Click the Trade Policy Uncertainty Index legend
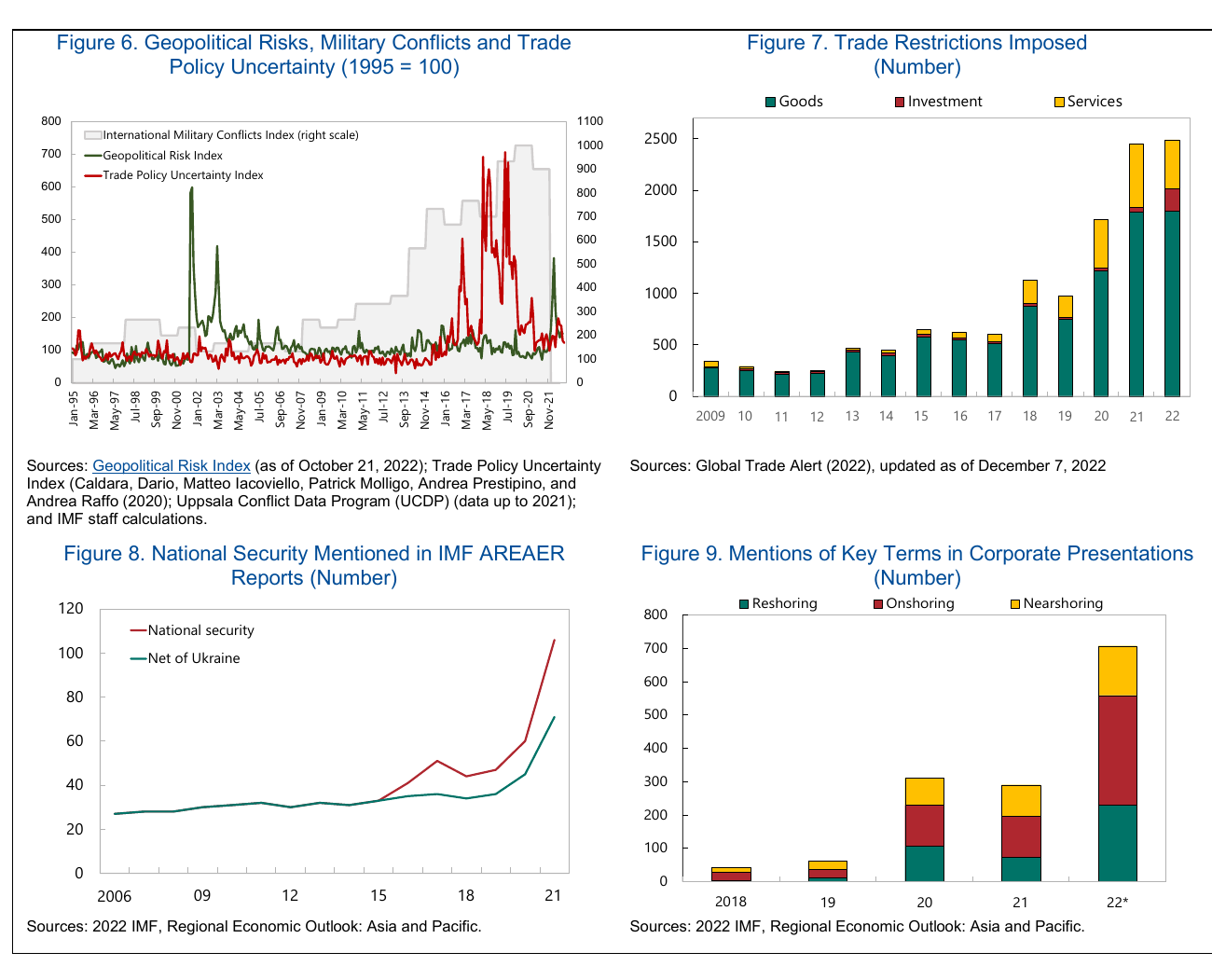This screenshot has width=1212, height=980. [x=174, y=175]
